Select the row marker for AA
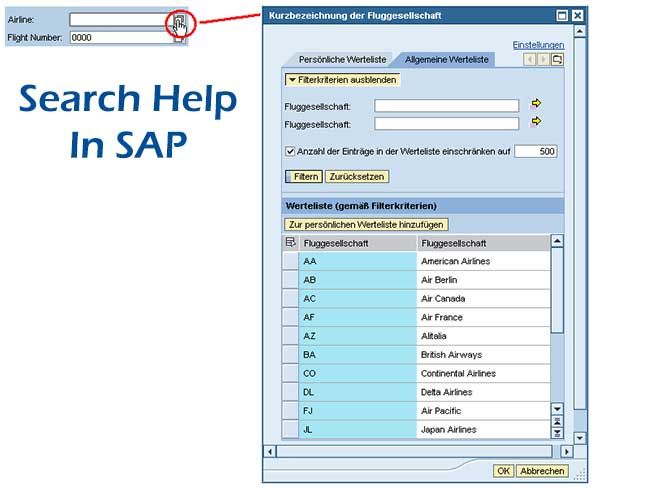Screen dimensions: 650x488 [291, 261]
